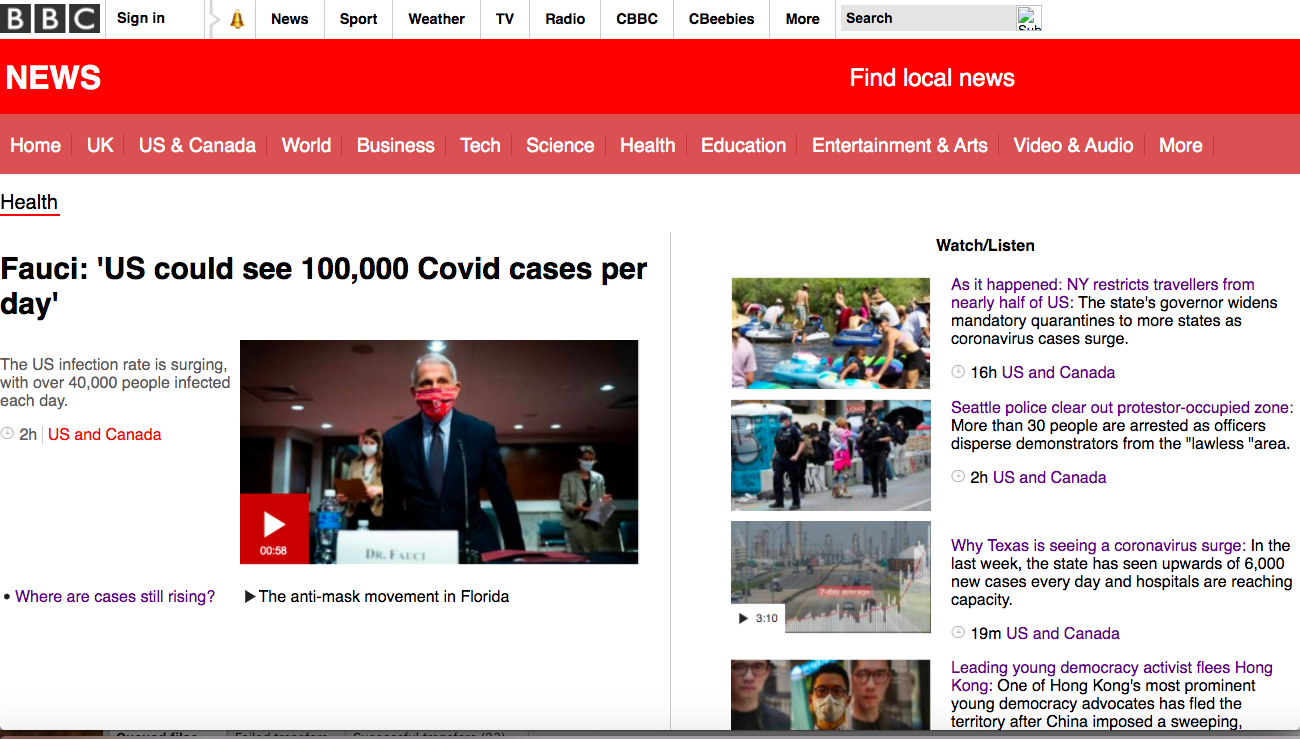The image size is (1300, 739).
Task: Open the UK section tab
Action: (x=100, y=145)
